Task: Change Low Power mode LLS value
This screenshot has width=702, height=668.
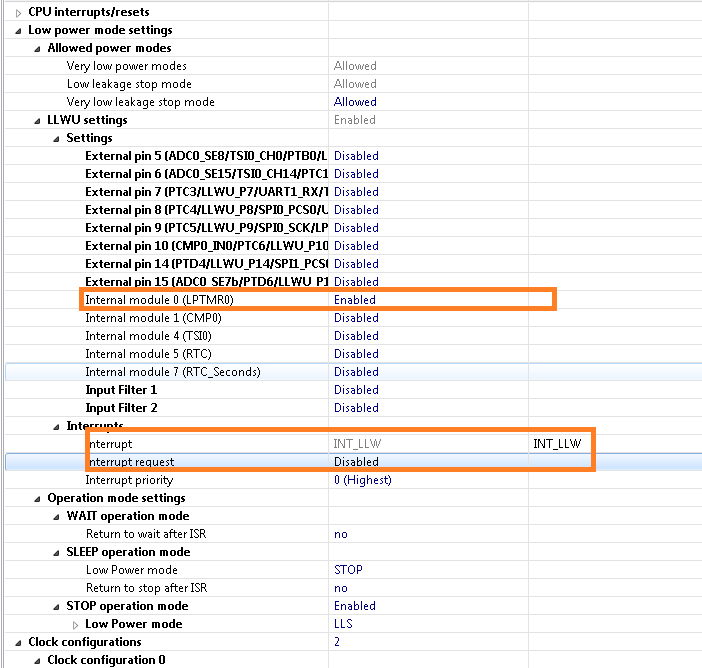Action: [x=343, y=624]
